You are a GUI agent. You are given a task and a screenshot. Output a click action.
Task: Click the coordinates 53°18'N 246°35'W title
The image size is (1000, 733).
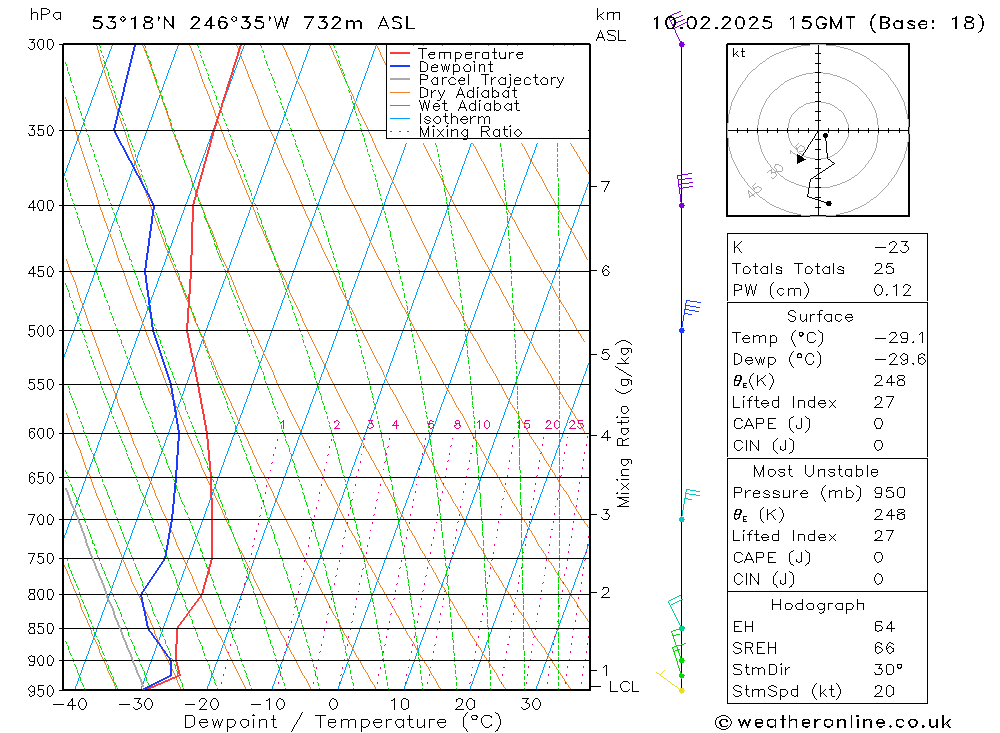pyautogui.click(x=191, y=23)
